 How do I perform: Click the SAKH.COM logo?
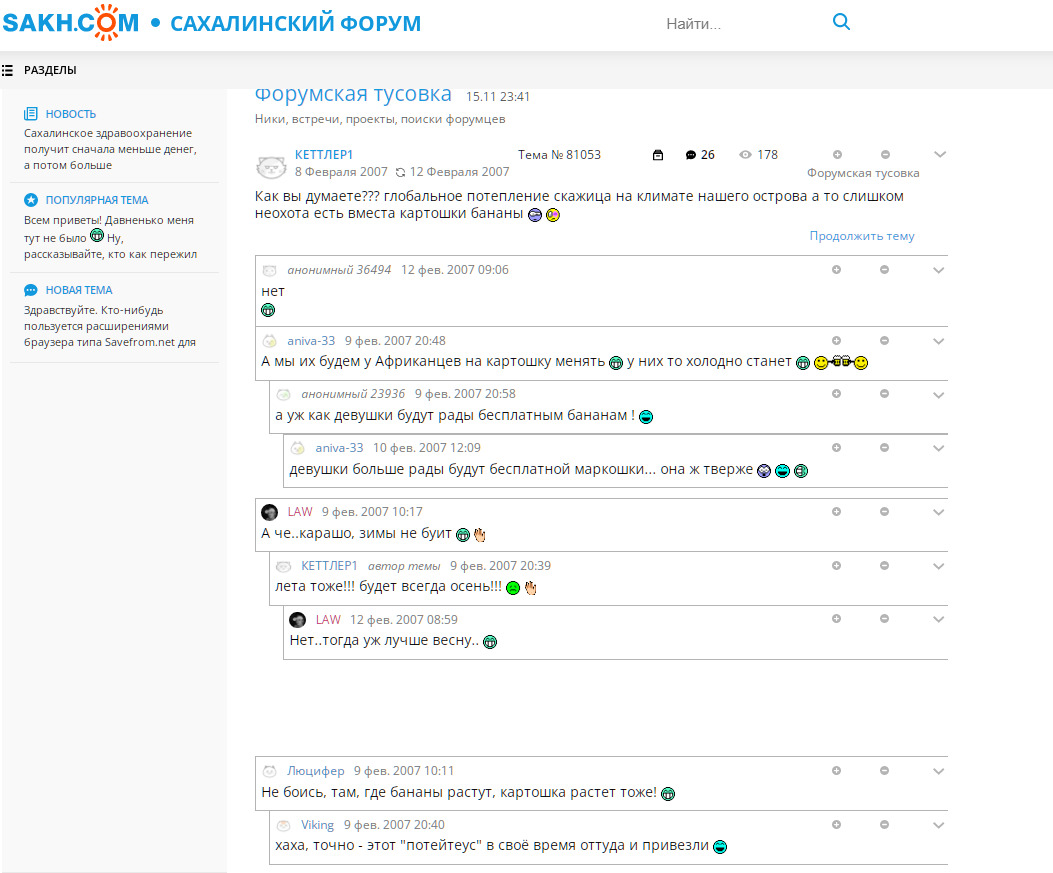pos(71,22)
